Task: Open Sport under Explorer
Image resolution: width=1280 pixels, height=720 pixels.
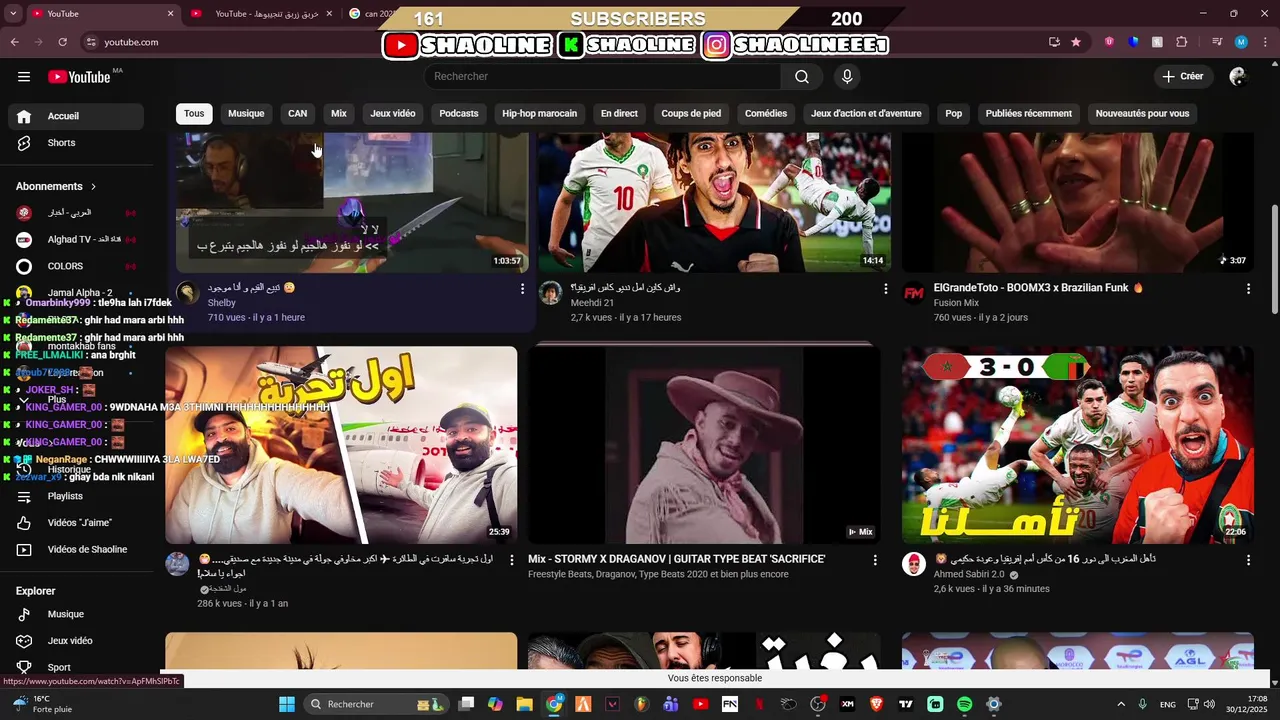Action: pos(76,668)
